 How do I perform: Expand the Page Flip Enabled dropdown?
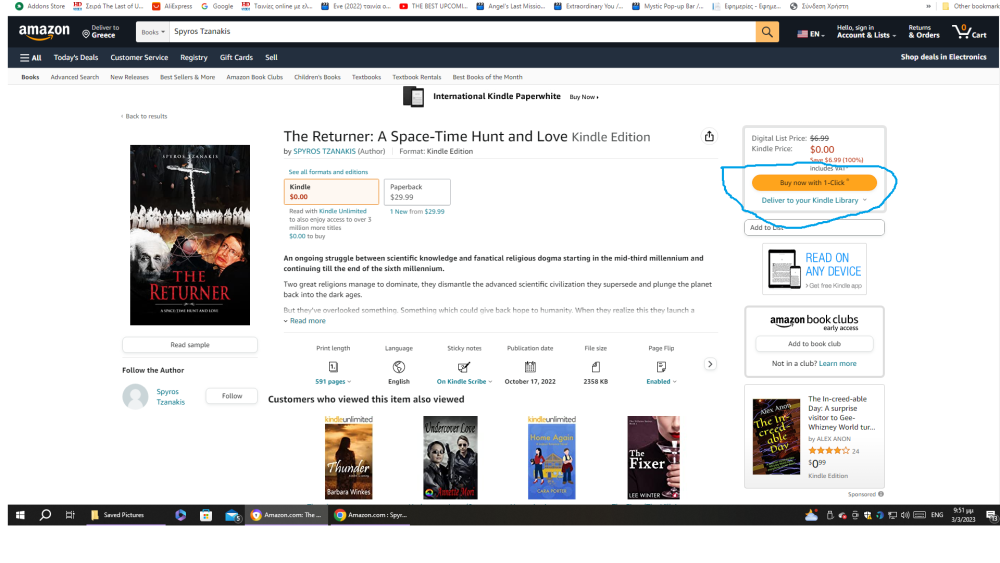click(661, 381)
